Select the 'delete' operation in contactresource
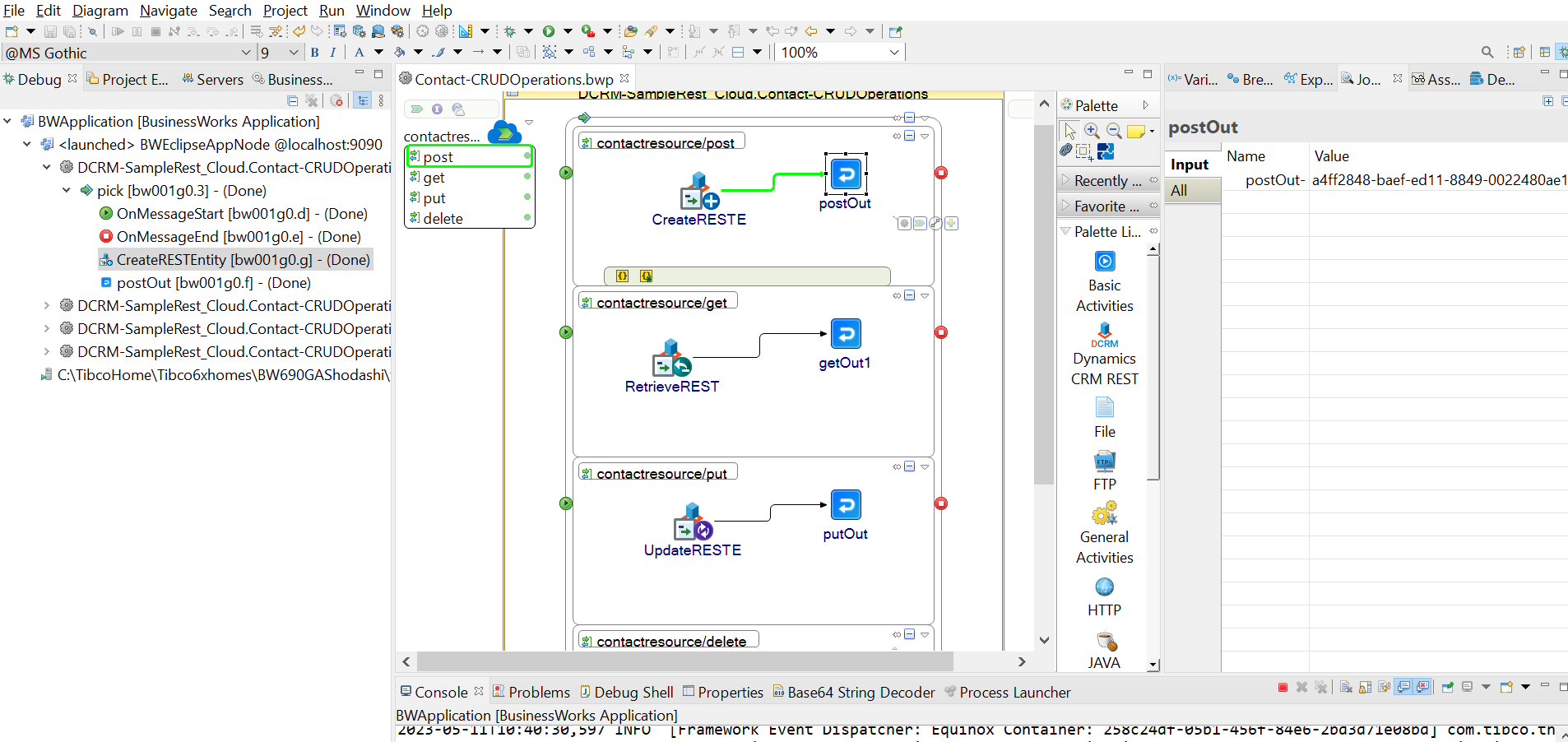Image resolution: width=1568 pixels, height=742 pixels. (470, 218)
